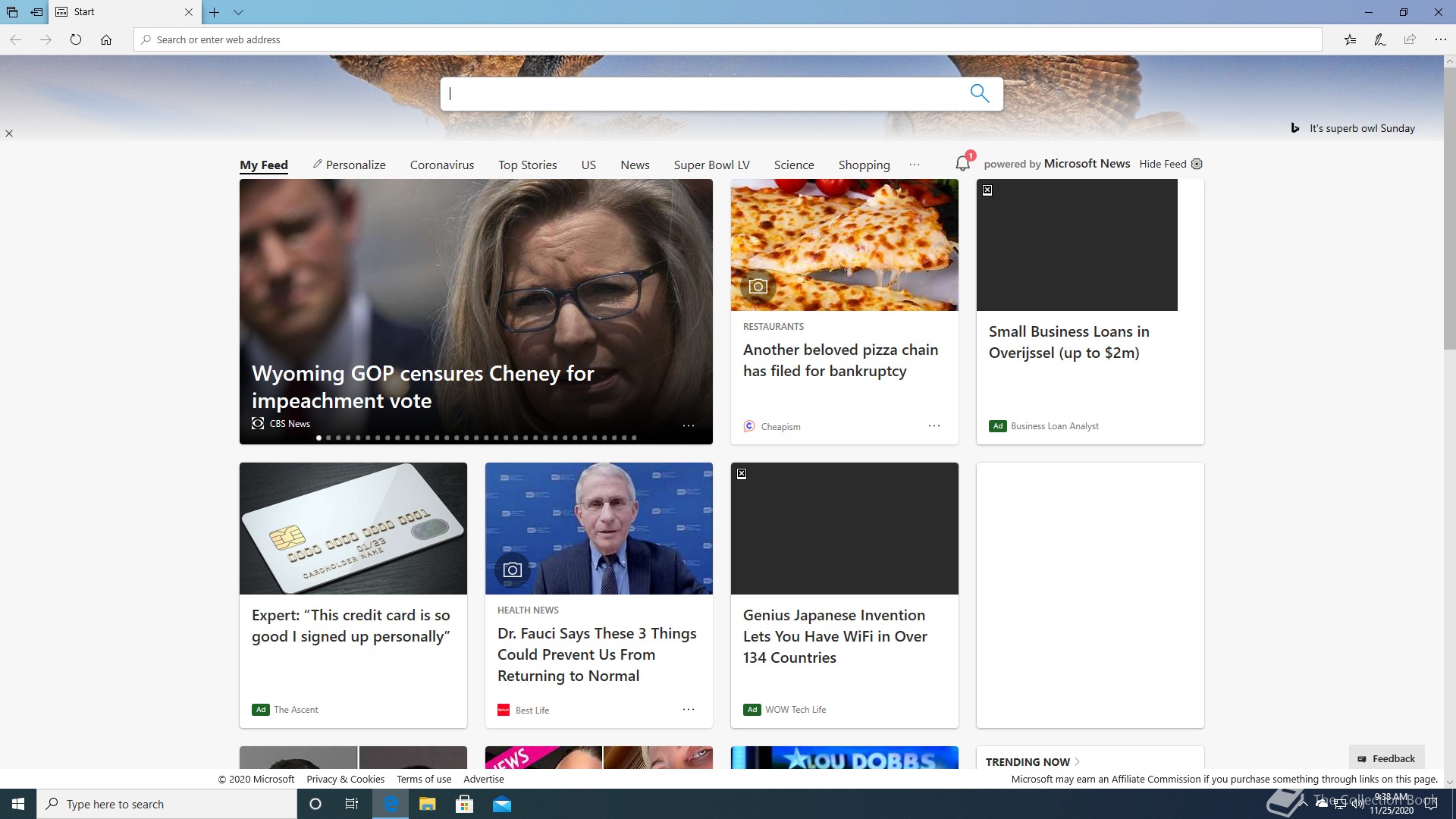The image size is (1456, 819).
Task: Switch to US tab
Action: [x=588, y=165]
